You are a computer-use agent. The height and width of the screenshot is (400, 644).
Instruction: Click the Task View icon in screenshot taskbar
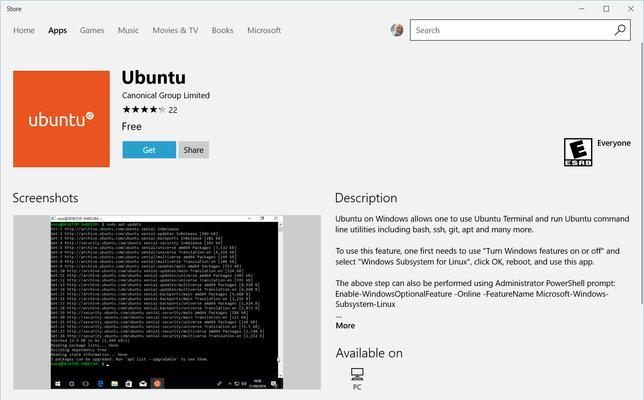coord(86,384)
